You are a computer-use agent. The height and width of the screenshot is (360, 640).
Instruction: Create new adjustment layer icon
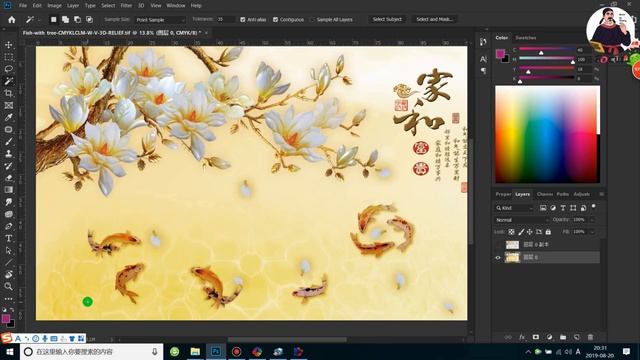pos(549,337)
